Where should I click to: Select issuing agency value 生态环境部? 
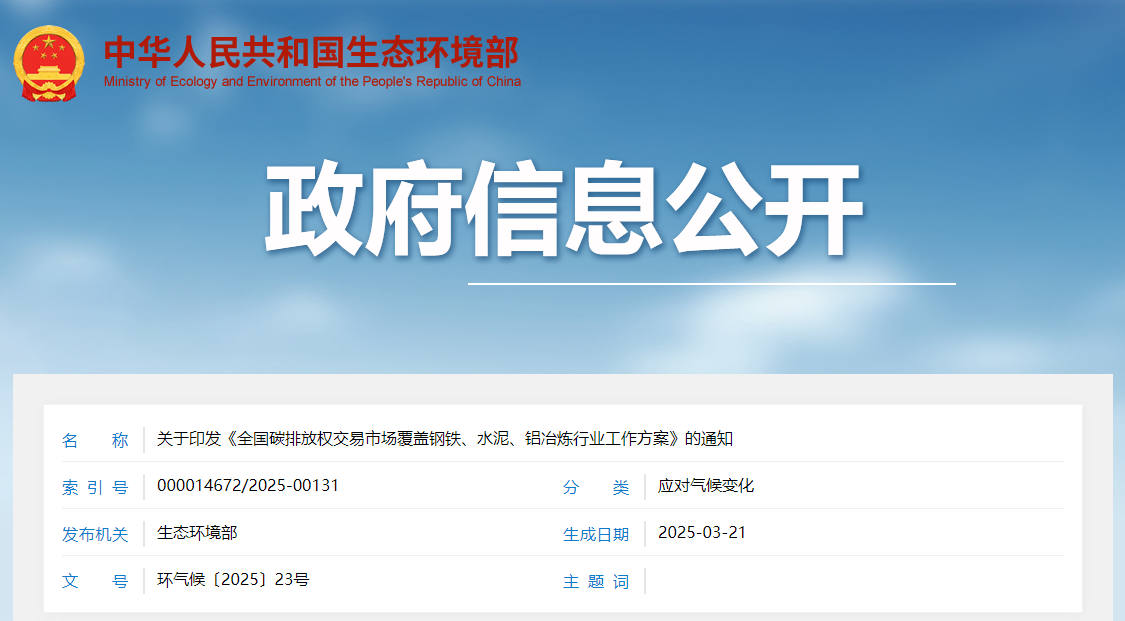pos(197,533)
